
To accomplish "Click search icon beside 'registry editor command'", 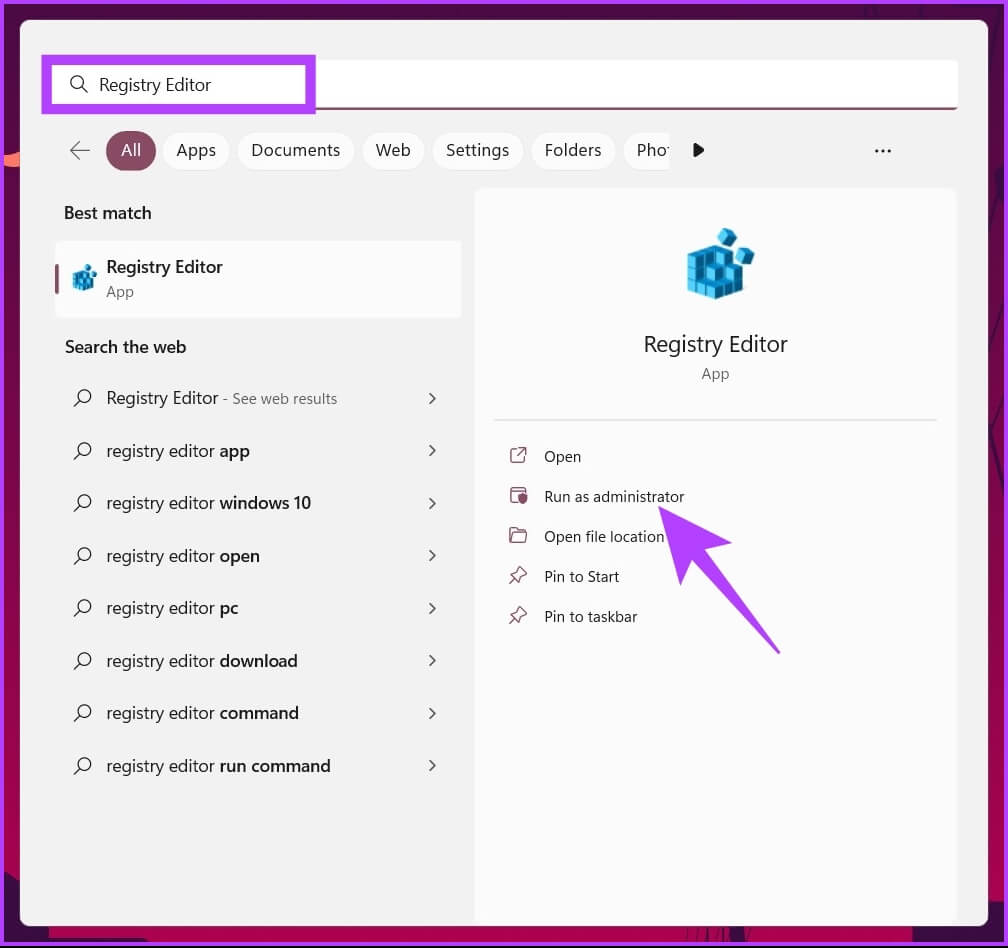I will click(x=82, y=712).
